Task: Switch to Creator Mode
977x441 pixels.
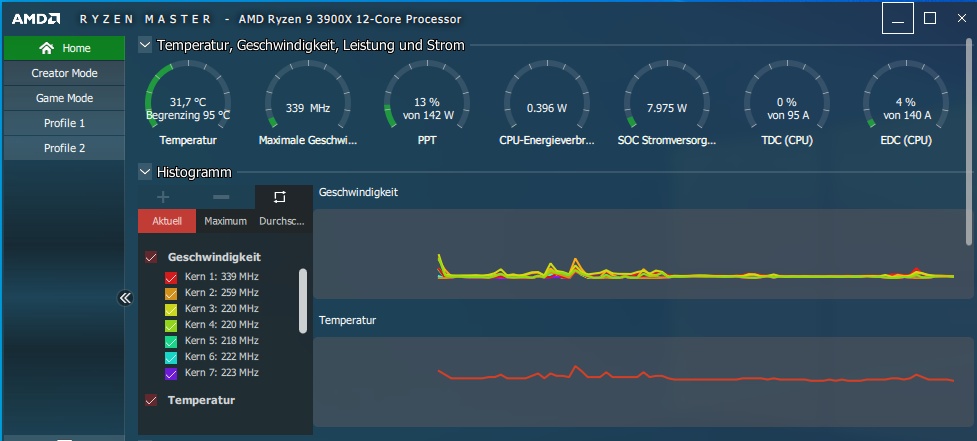Action: [x=64, y=73]
